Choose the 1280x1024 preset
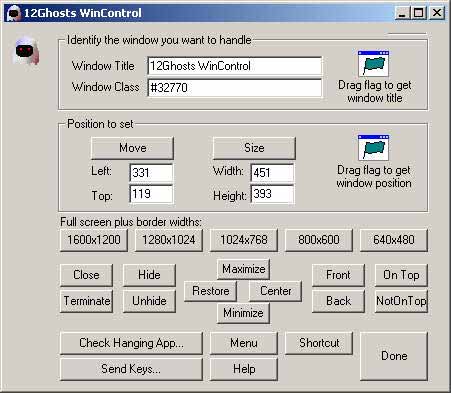The width and height of the screenshot is (451, 393). tap(169, 240)
